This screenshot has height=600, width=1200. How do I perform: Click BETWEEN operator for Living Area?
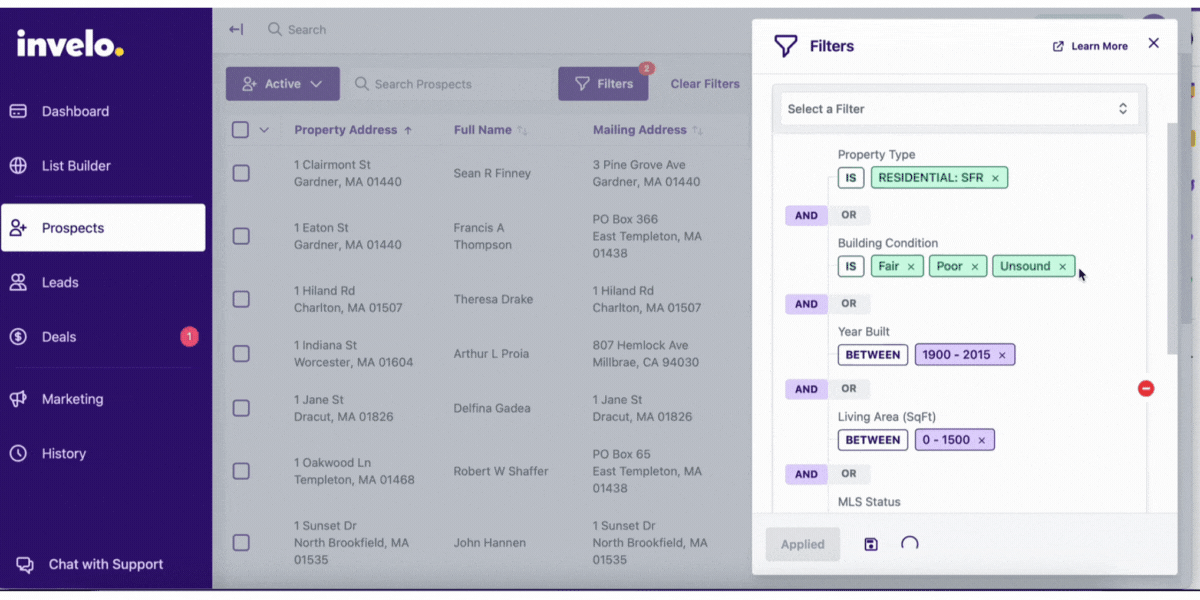(873, 440)
